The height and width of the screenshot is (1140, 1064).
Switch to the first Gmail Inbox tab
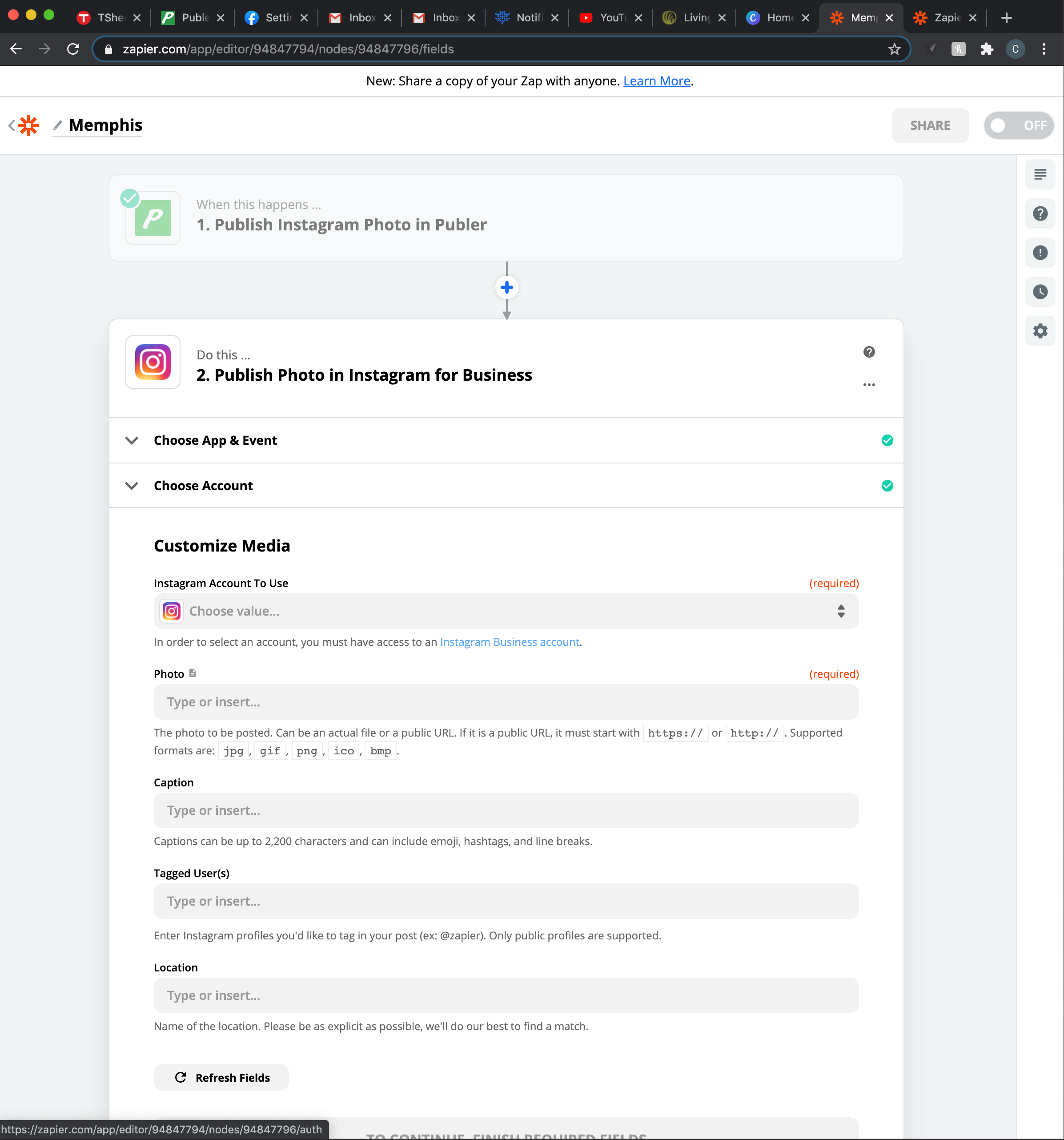(x=360, y=18)
